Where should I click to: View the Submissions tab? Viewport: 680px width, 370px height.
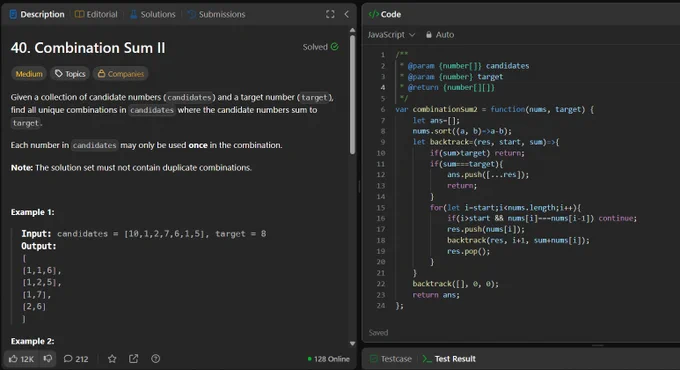pyautogui.click(x=216, y=14)
